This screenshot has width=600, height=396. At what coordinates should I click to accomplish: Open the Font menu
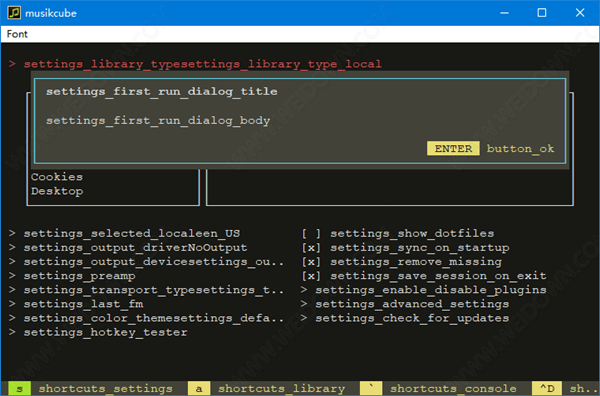point(17,34)
